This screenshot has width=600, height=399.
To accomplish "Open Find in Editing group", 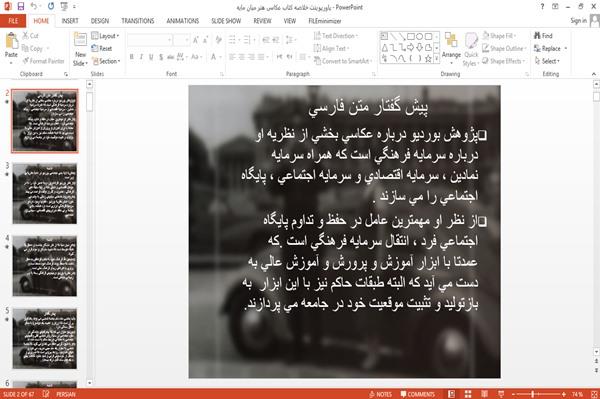I will coord(543,36).
